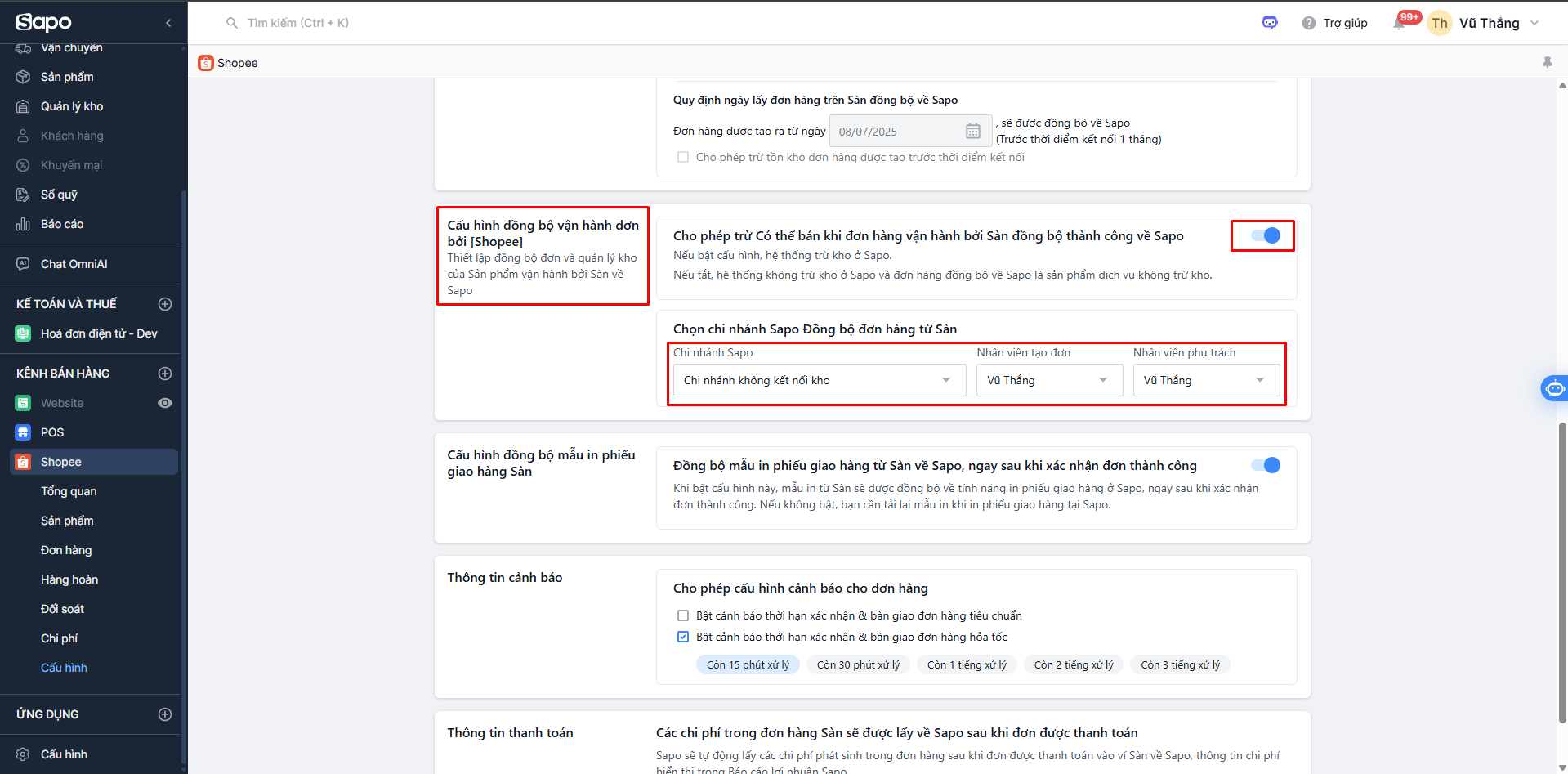Image resolution: width=1568 pixels, height=774 pixels.
Task: Click the Th user avatar
Action: tap(1440, 23)
